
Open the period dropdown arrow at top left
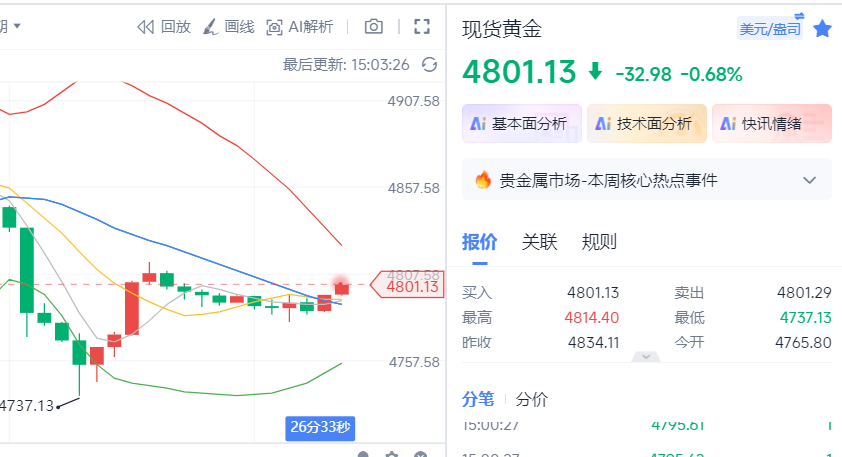pos(17,26)
